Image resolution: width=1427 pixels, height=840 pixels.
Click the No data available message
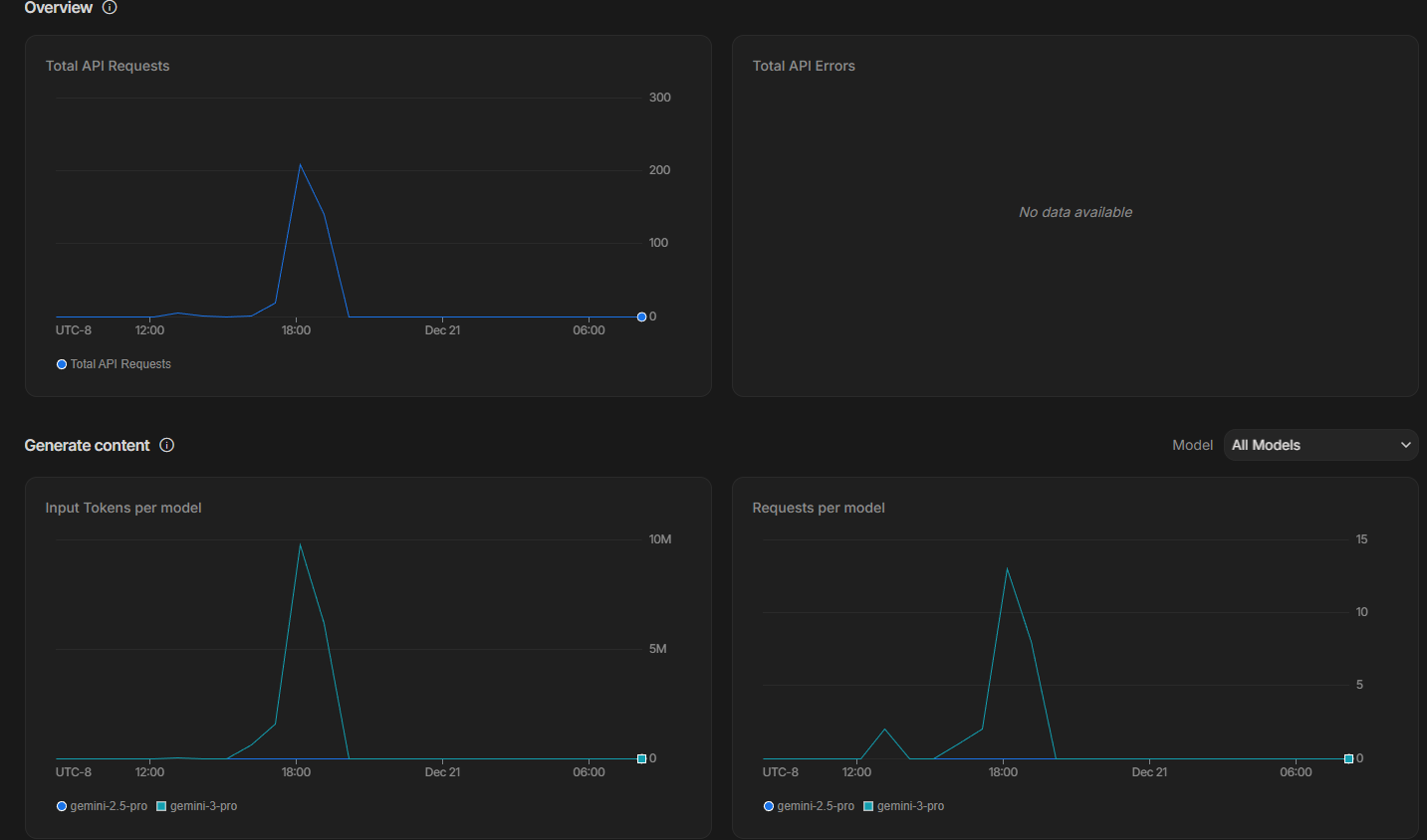tap(1075, 212)
